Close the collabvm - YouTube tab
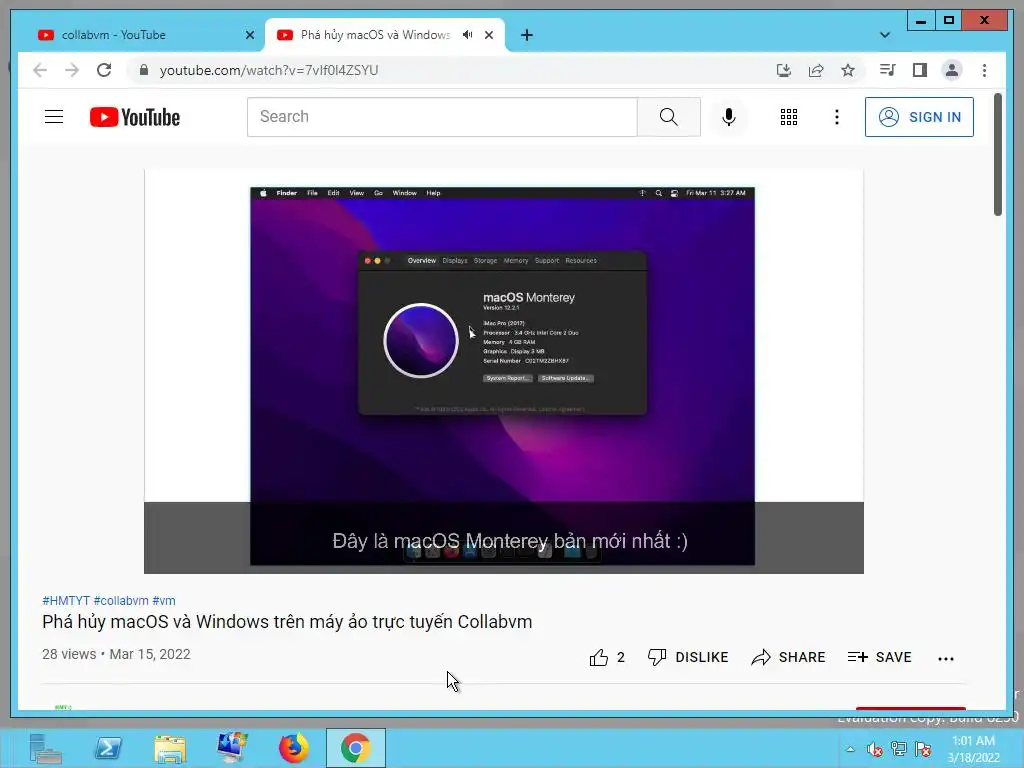Viewport: 1024px width, 768px height. [x=249, y=35]
